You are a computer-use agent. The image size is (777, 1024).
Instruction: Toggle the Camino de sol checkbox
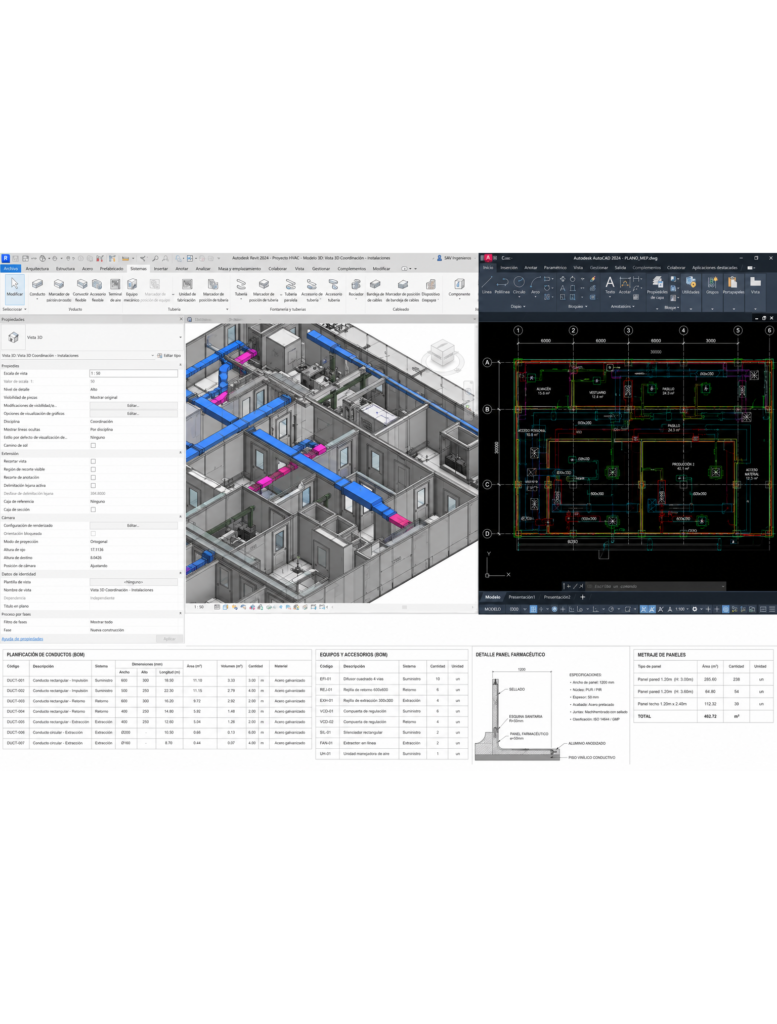pyautogui.click(x=93, y=445)
